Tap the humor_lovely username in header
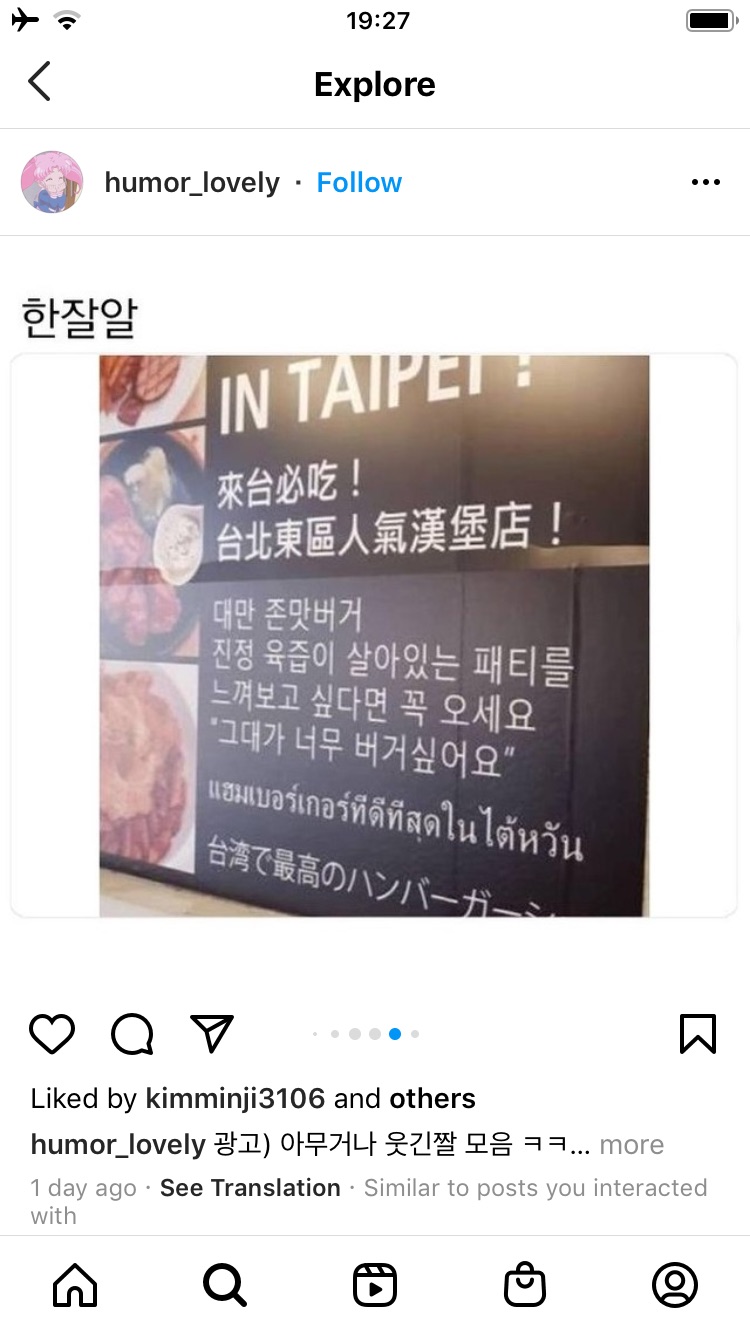750x1334 pixels. click(192, 183)
